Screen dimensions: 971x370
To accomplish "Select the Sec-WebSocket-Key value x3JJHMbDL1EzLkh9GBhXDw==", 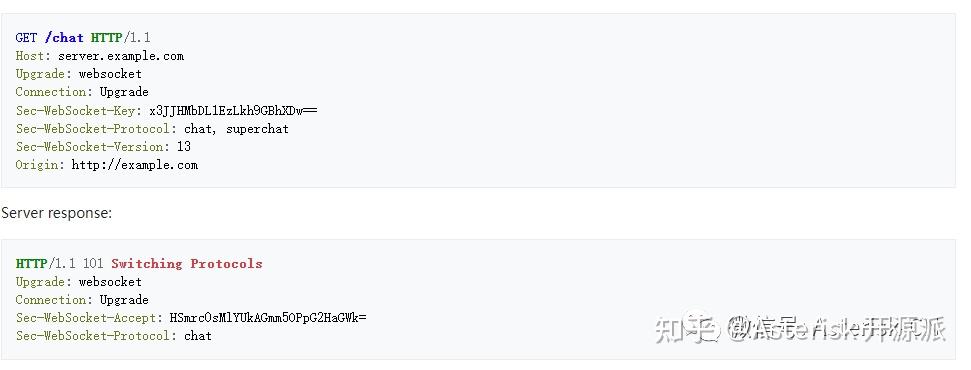I will coord(233,110).
